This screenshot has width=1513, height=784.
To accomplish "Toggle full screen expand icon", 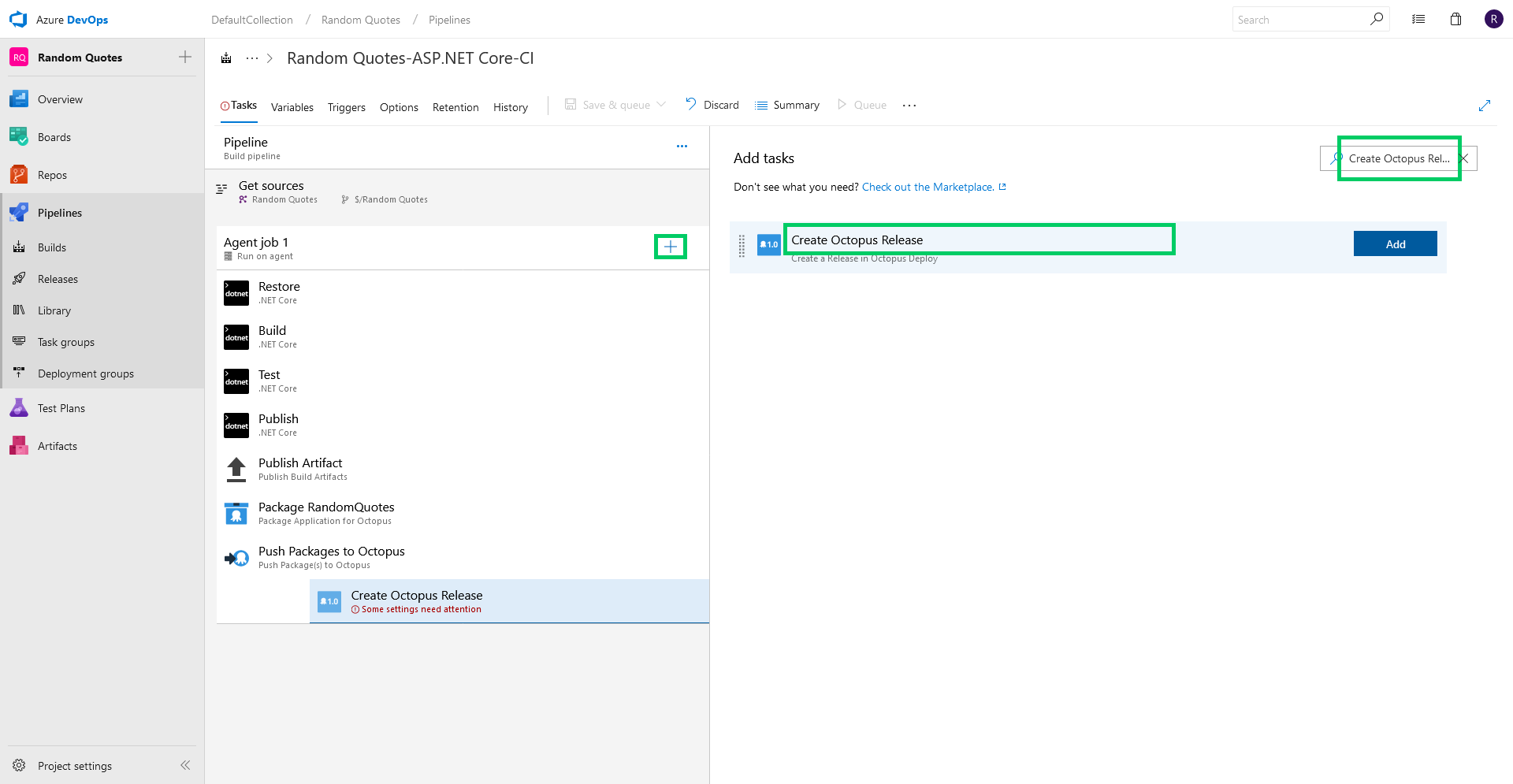I will [1485, 106].
